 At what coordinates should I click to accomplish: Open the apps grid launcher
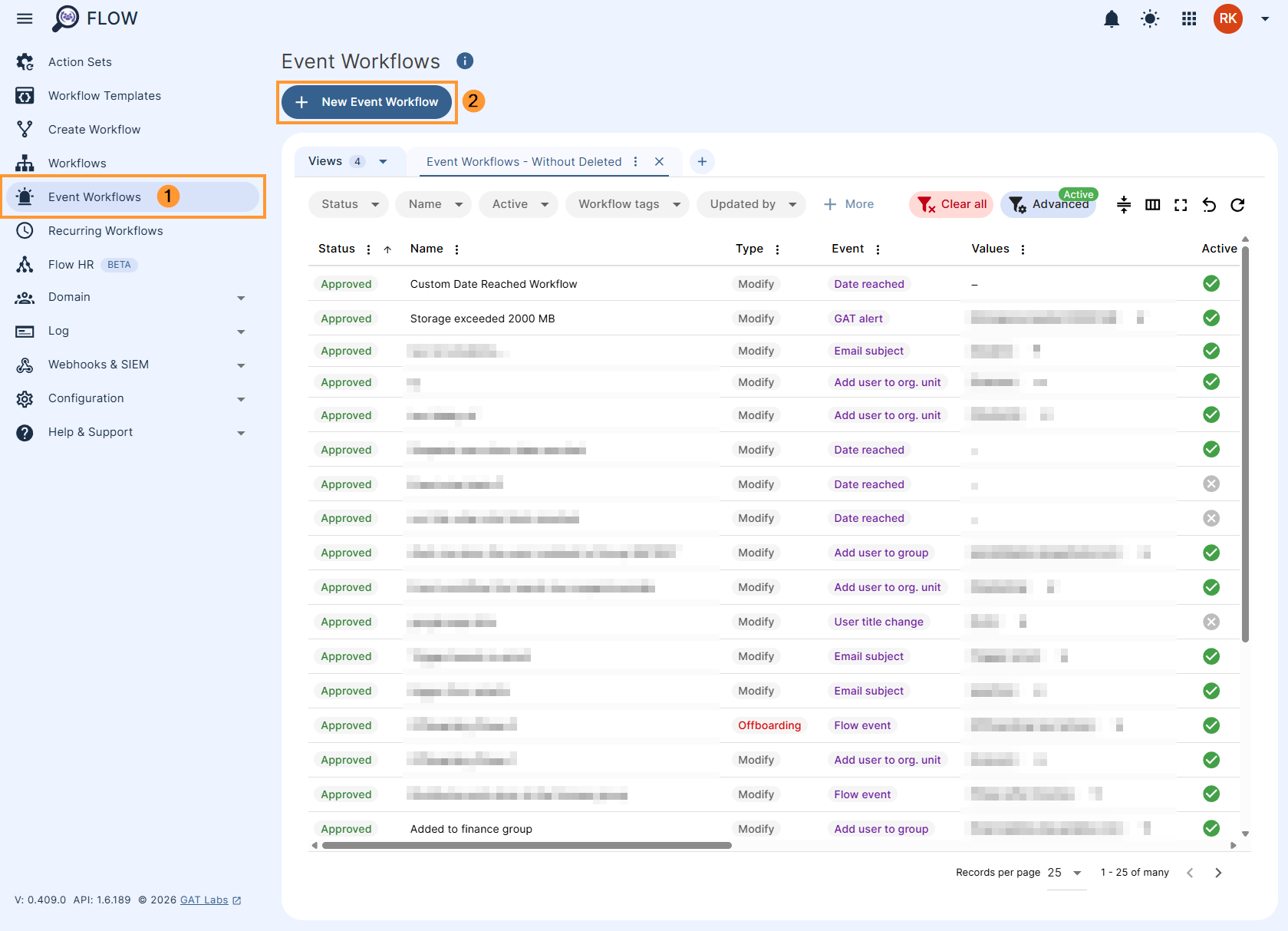(x=1188, y=18)
